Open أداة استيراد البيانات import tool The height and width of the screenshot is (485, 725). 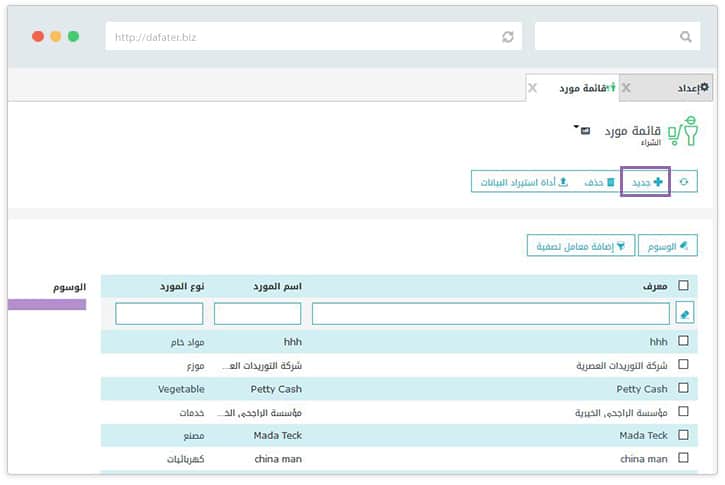(x=520, y=182)
